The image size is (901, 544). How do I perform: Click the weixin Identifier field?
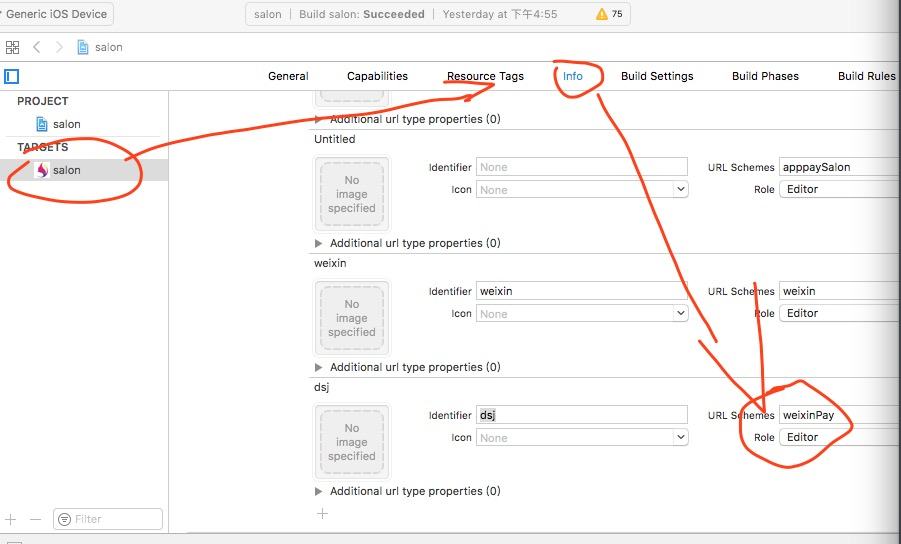point(582,291)
